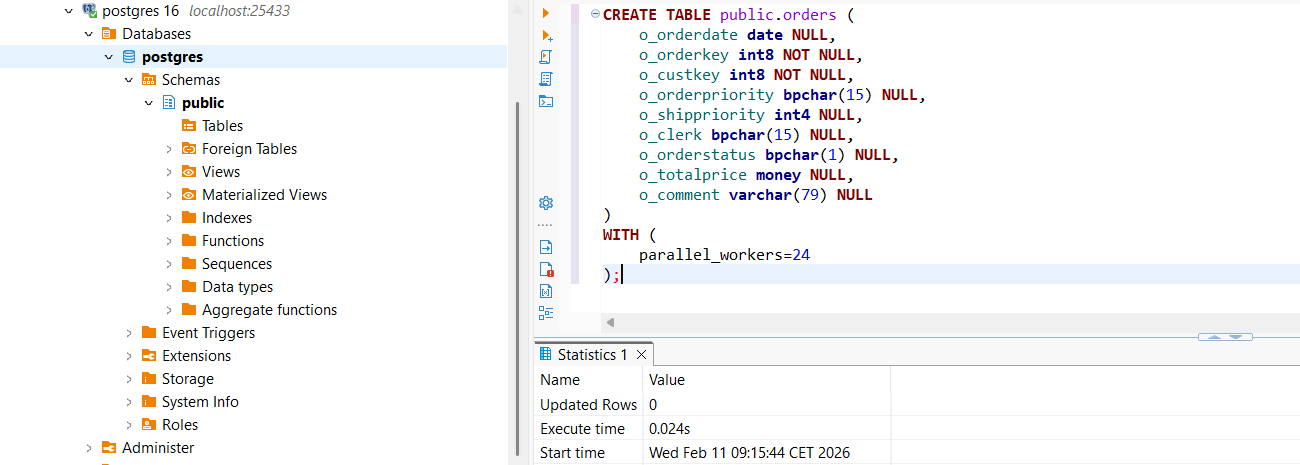Open the SQL terminal console icon
1300x465 pixels.
546,101
